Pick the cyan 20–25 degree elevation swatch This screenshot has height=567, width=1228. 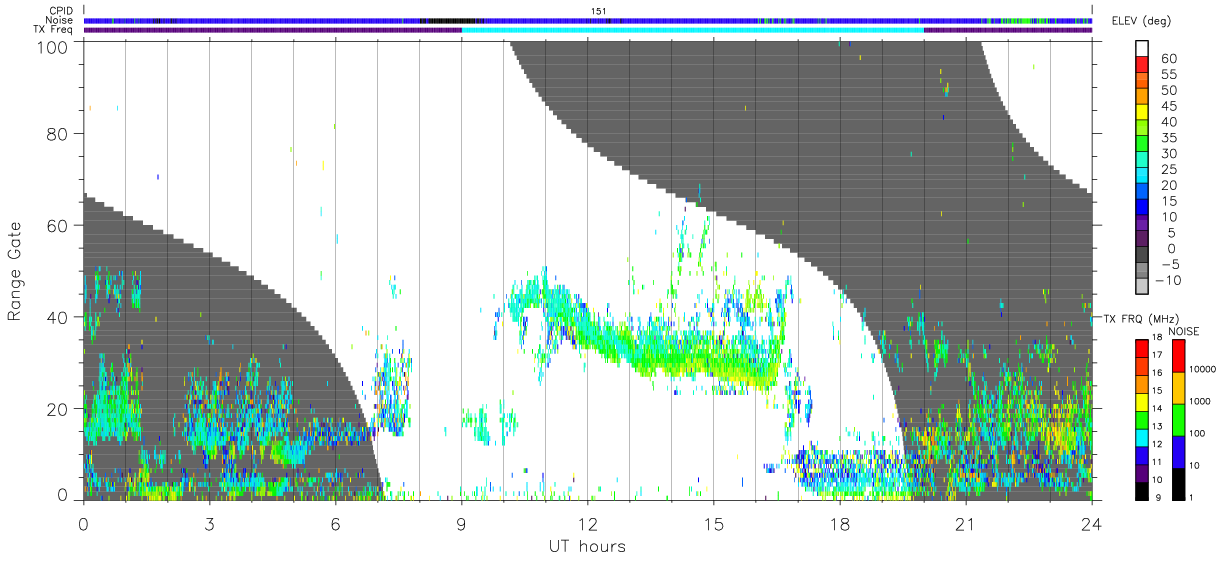tap(1143, 177)
